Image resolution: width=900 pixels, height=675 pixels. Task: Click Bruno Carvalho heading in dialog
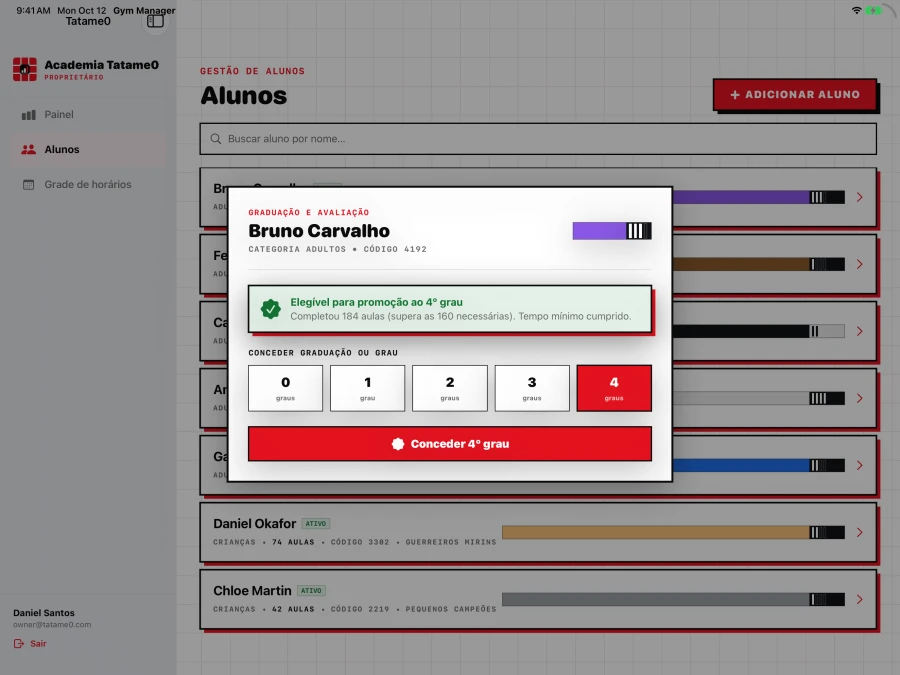tap(319, 231)
